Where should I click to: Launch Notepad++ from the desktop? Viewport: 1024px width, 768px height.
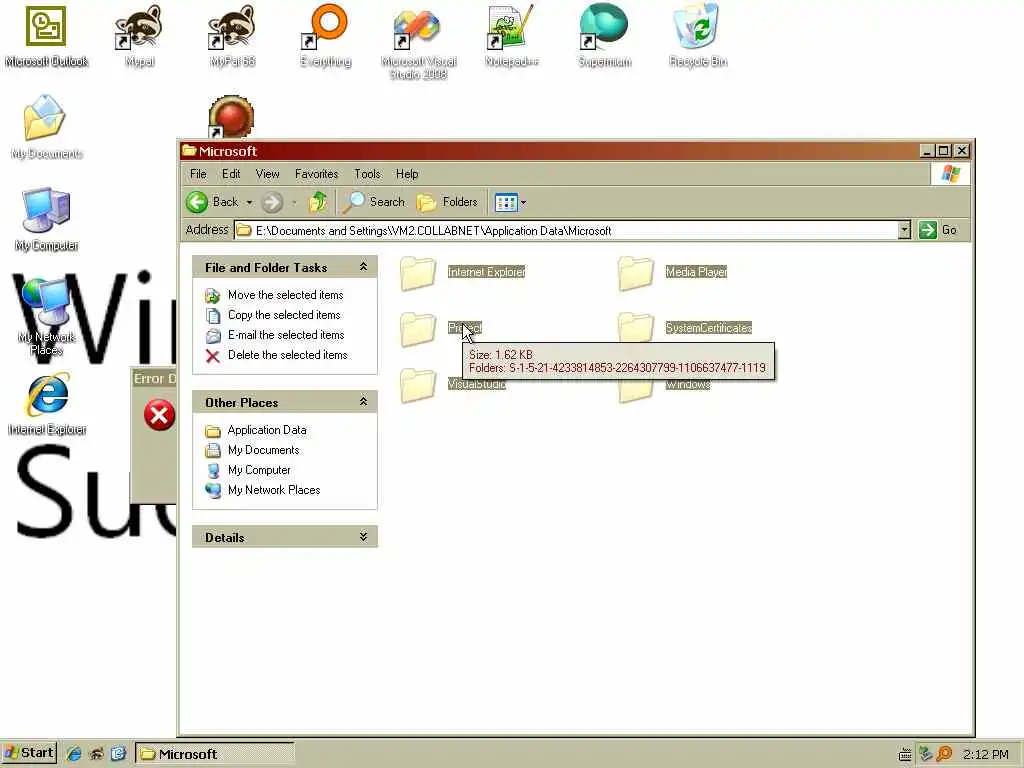pyautogui.click(x=511, y=36)
